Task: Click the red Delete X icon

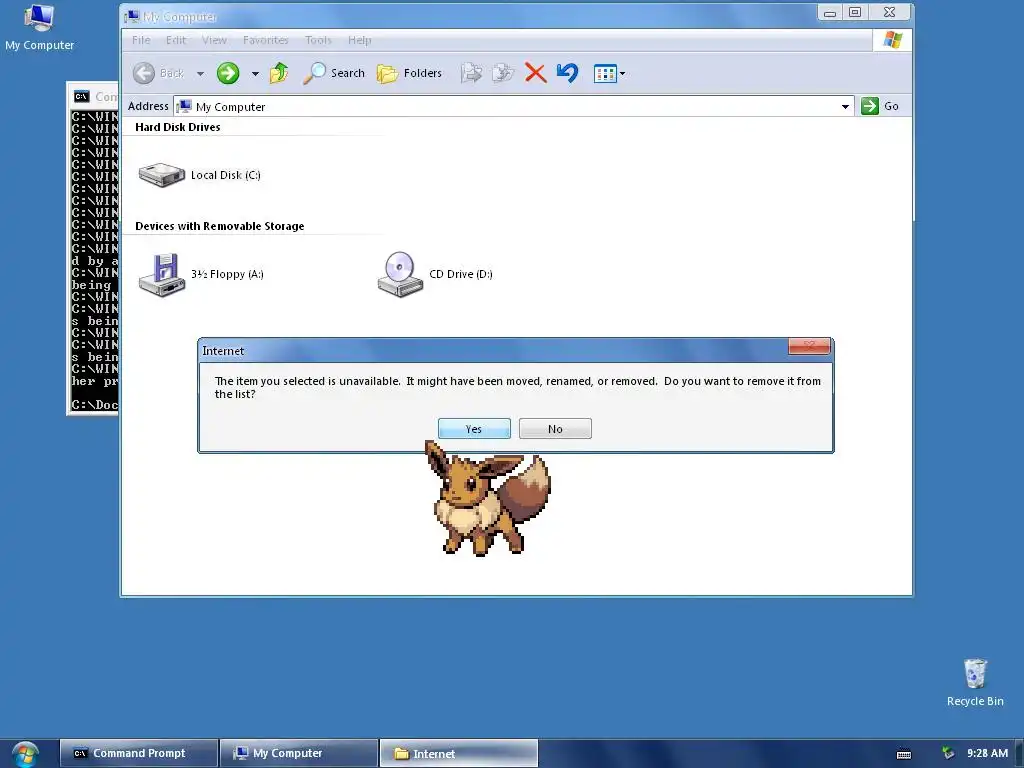Action: click(536, 73)
